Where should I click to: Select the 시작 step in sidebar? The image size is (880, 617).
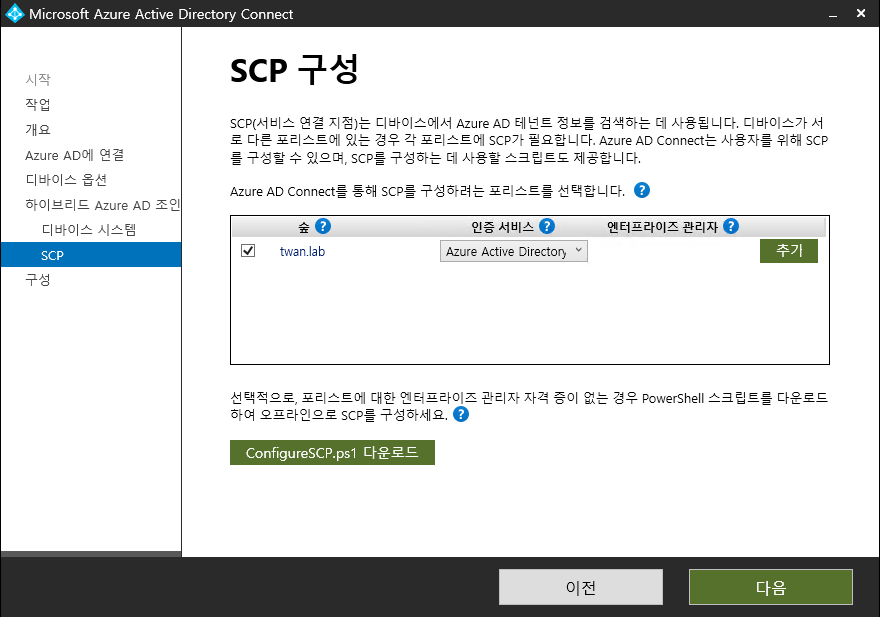pos(38,79)
